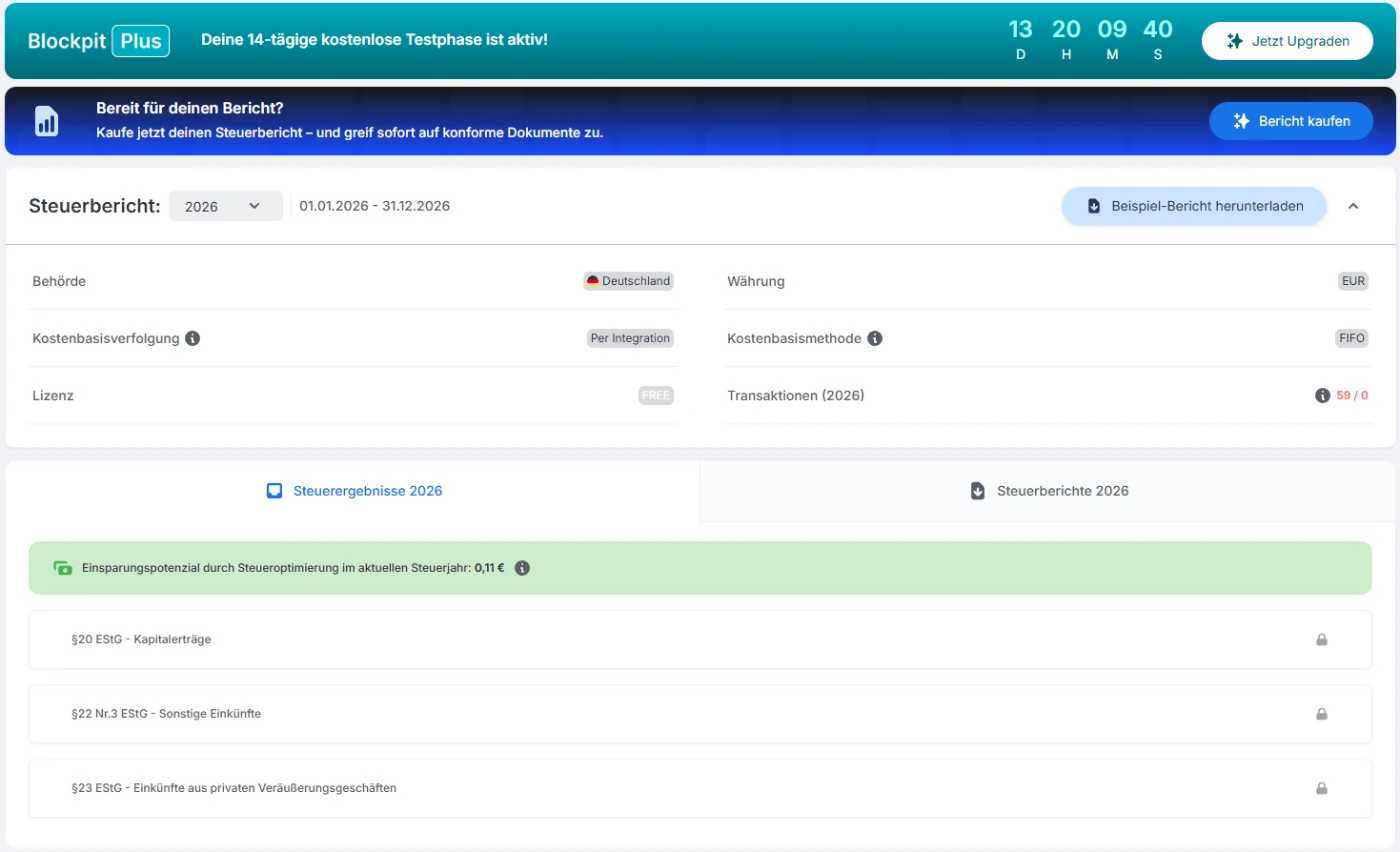Switch to Steuerberichte 2026 tab
The height and width of the screenshot is (852, 1400).
1049,491
